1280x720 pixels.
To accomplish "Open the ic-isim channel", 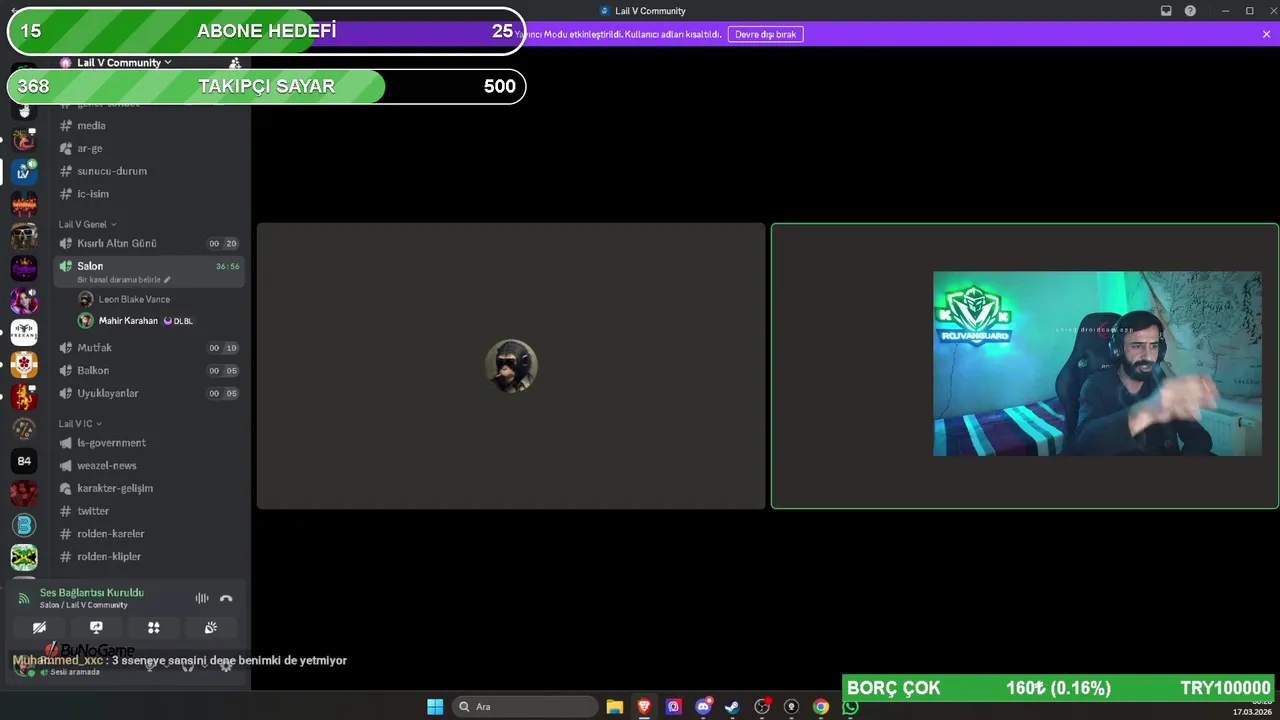I will (148, 194).
